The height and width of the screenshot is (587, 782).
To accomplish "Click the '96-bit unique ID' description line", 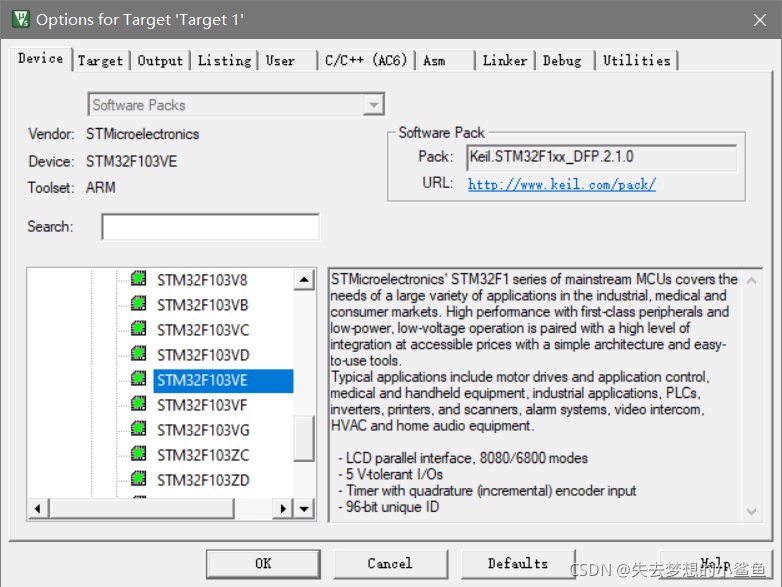I will (x=392, y=507).
